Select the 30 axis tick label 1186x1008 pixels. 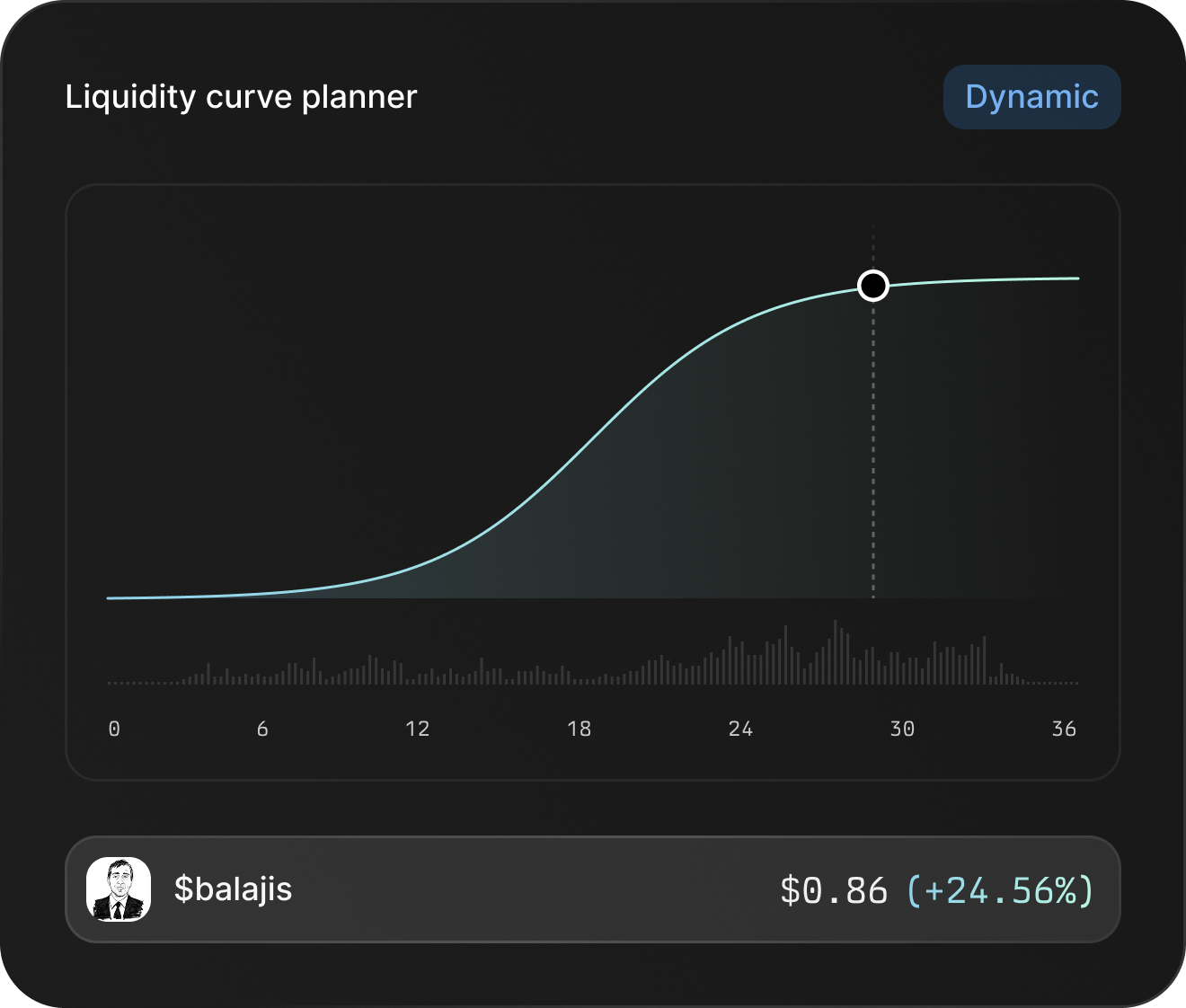pyautogui.click(x=902, y=729)
